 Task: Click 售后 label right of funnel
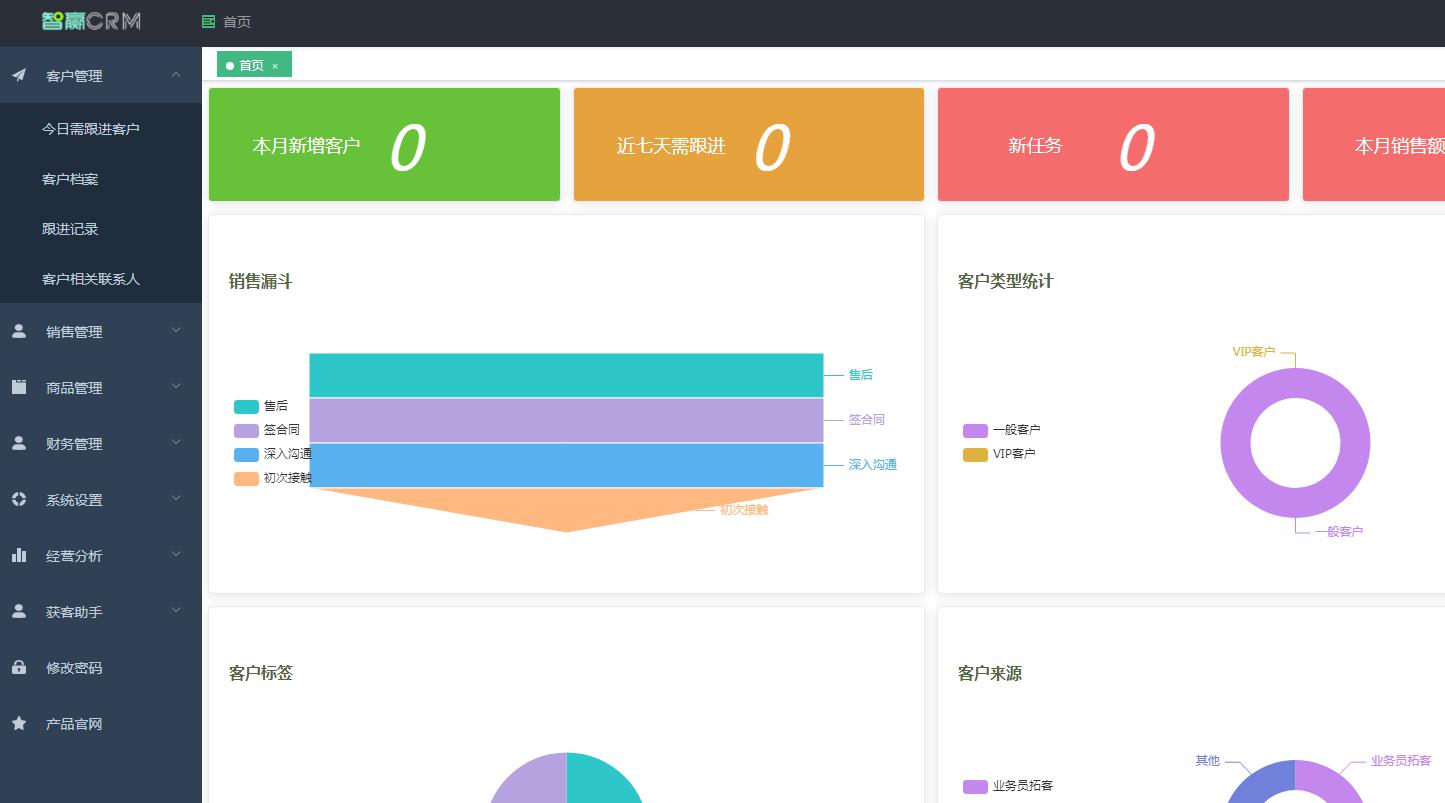point(861,375)
